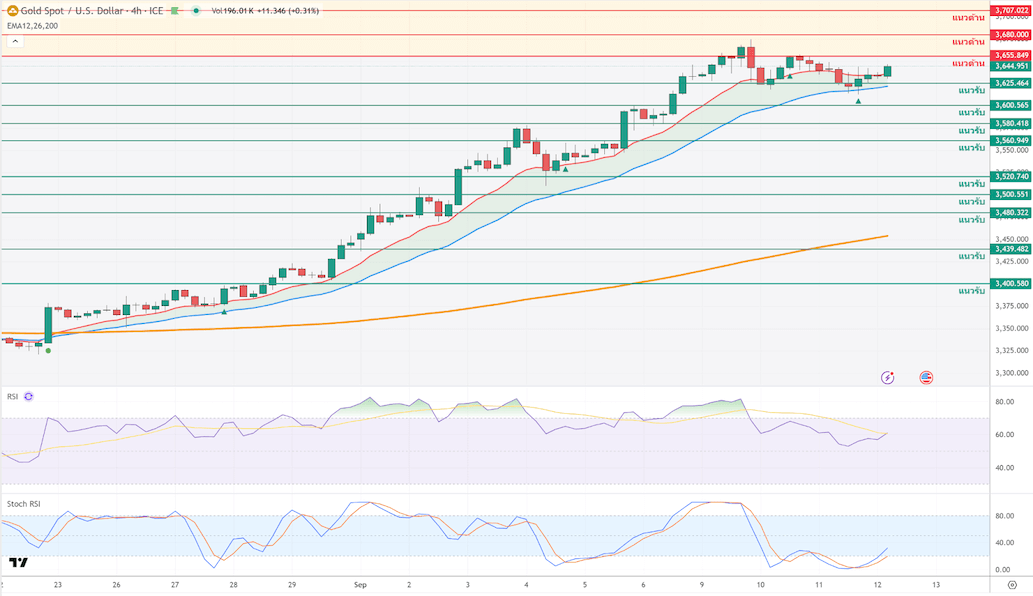The height and width of the screenshot is (596, 1033).
Task: Click the 3,707.022 resistance price label
Action: (x=1011, y=11)
